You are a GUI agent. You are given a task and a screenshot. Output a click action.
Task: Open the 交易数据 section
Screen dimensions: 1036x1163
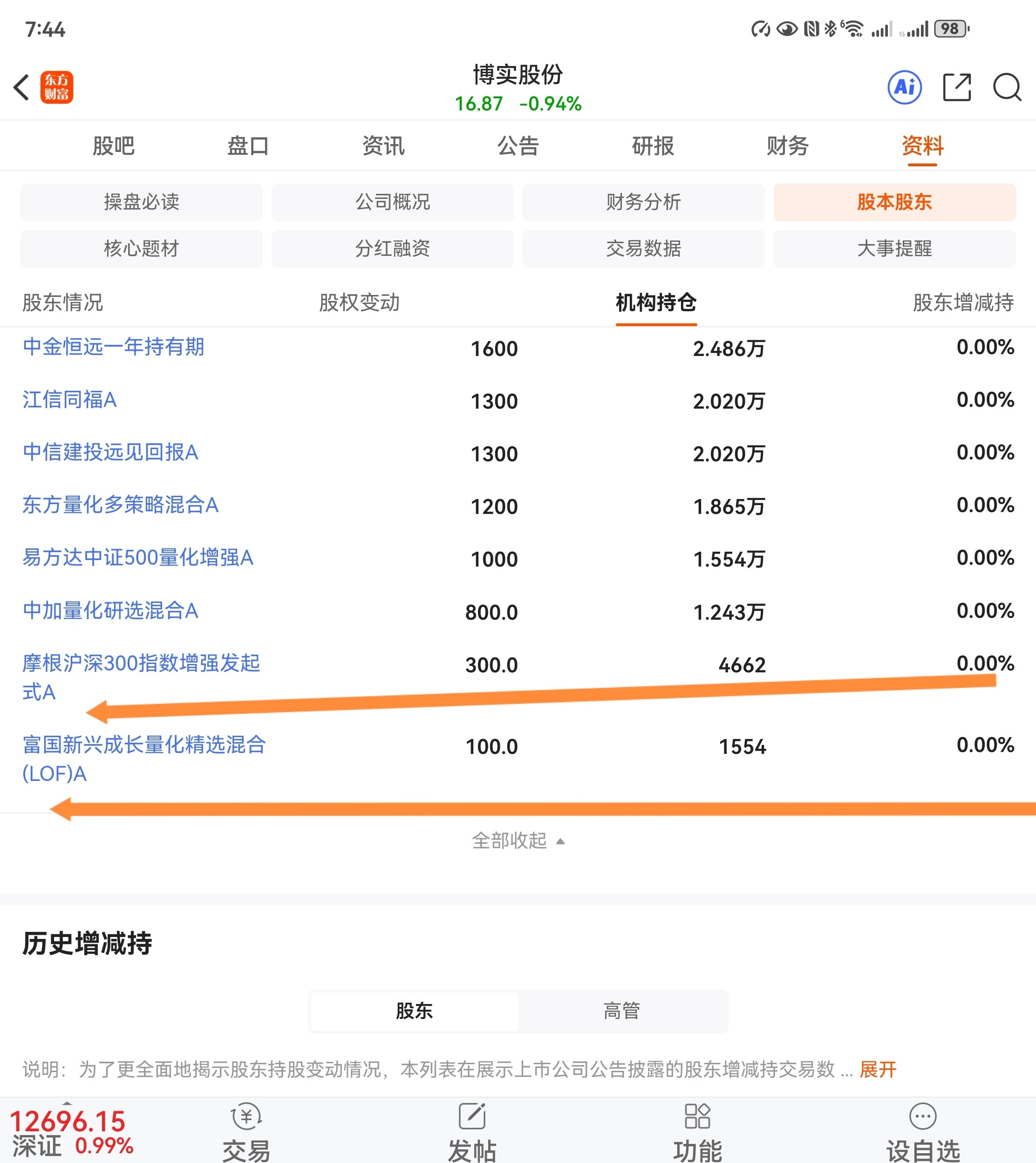(643, 249)
